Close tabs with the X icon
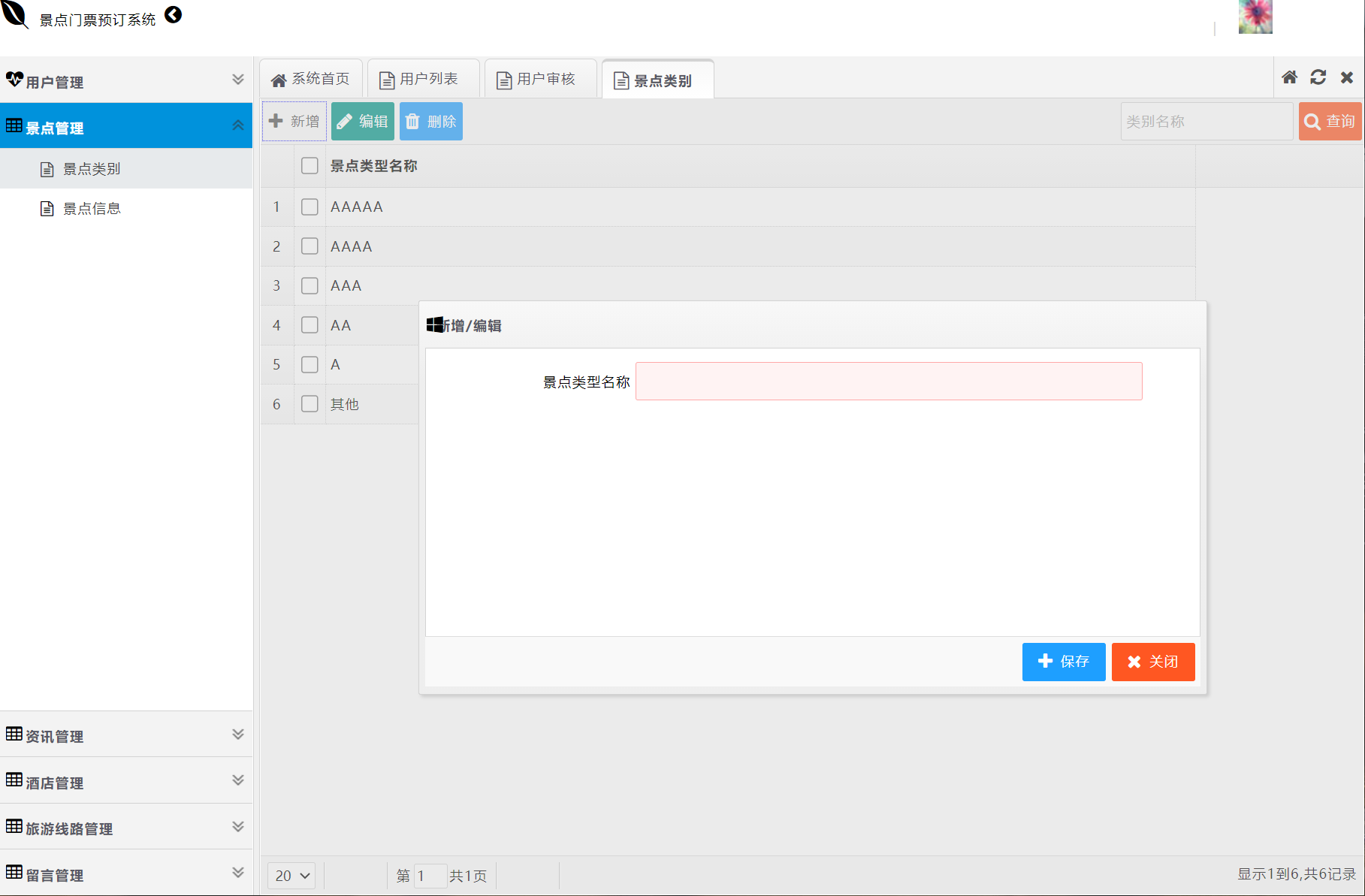 tap(1347, 77)
